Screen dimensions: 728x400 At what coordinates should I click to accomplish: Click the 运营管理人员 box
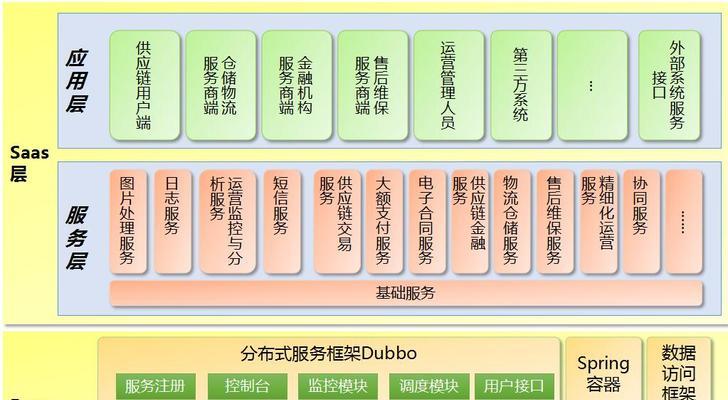pyautogui.click(x=448, y=85)
